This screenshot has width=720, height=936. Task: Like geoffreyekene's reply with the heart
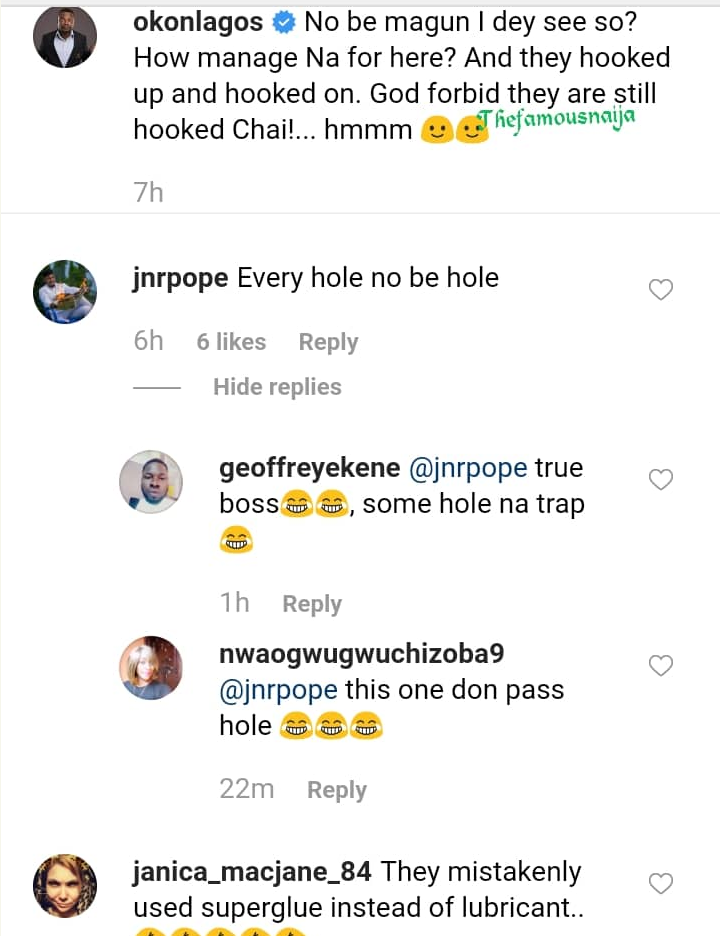click(661, 480)
